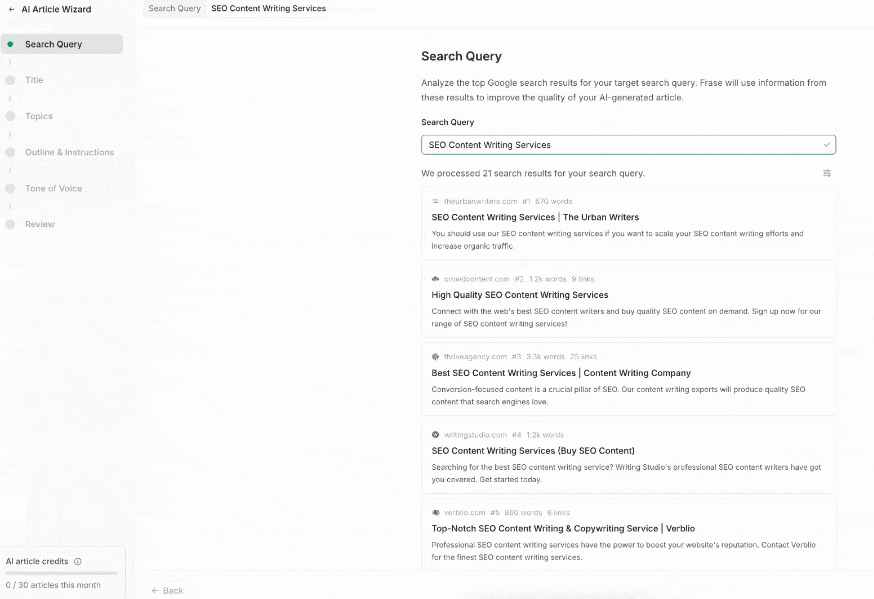
Task: Click the verblio.com favicon icon
Action: (x=435, y=513)
